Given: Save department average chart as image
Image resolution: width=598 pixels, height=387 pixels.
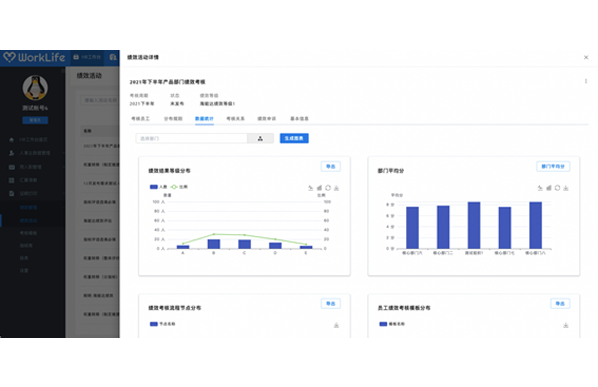Looking at the screenshot, I should click(566, 188).
